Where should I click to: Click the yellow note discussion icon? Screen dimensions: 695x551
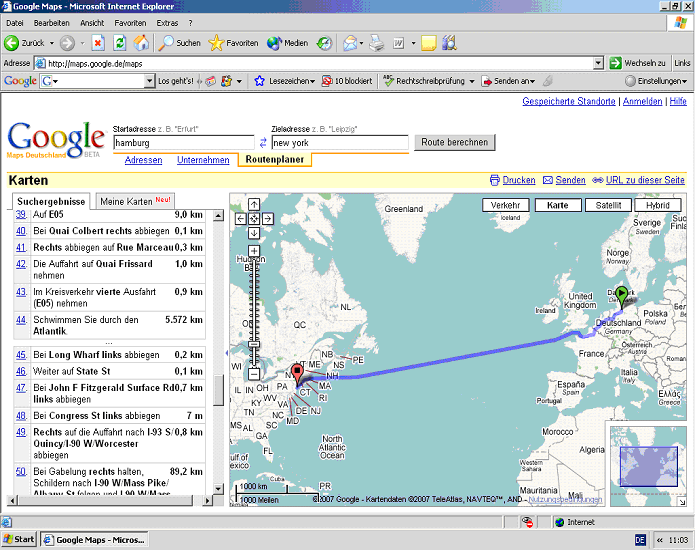(429, 43)
